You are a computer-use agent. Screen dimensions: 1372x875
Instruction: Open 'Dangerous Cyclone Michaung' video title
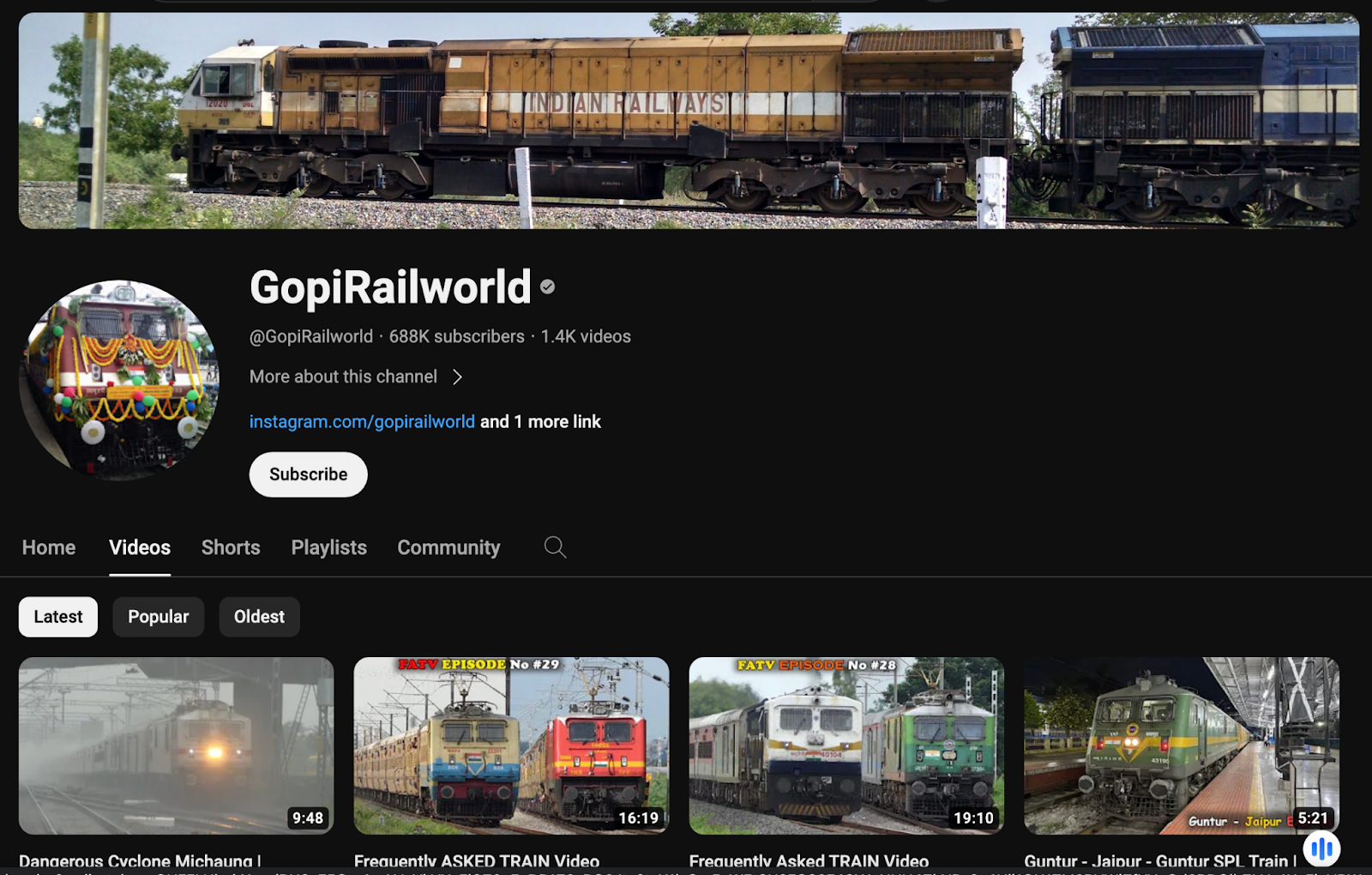(x=140, y=861)
